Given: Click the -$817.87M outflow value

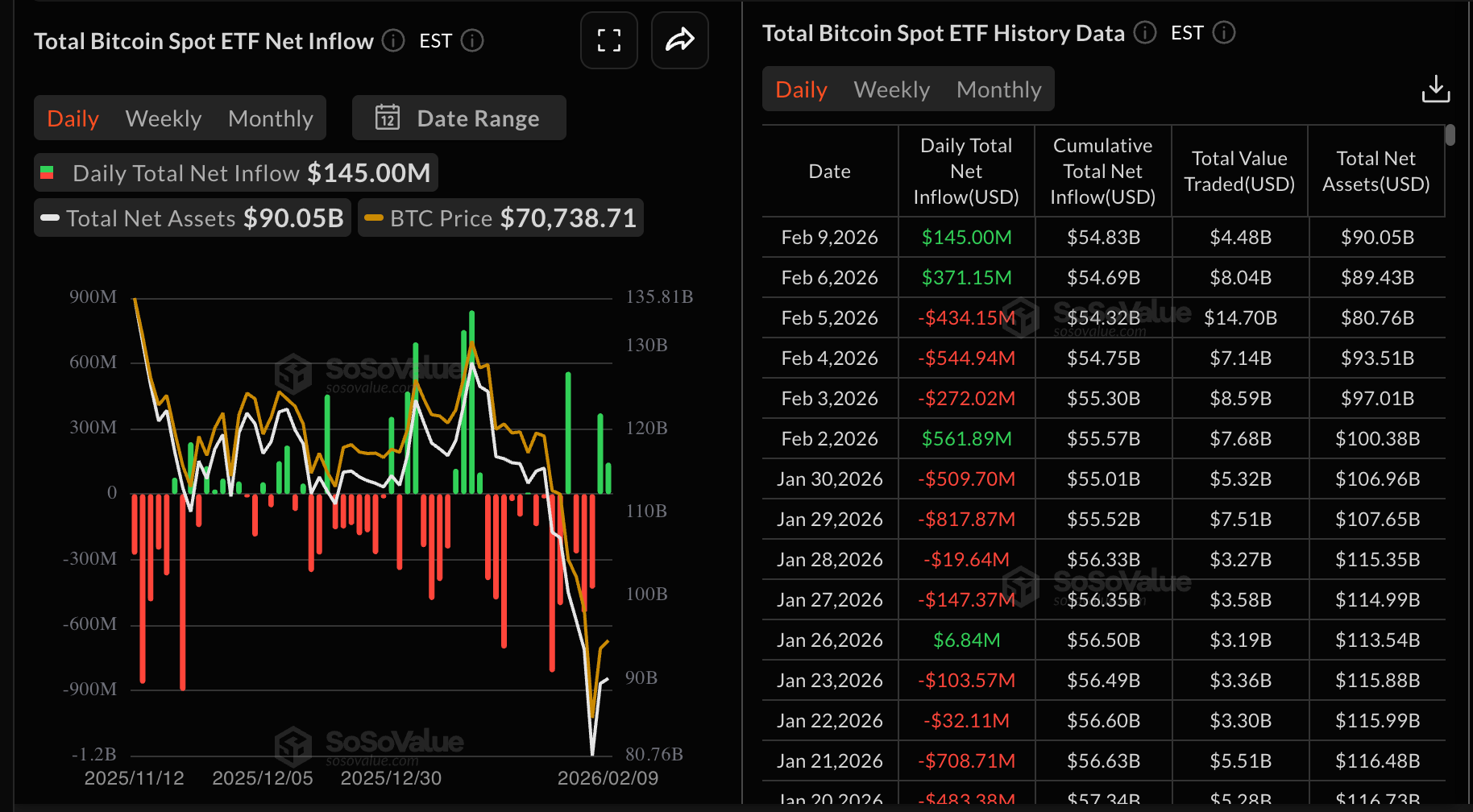Looking at the screenshot, I should click(x=967, y=519).
